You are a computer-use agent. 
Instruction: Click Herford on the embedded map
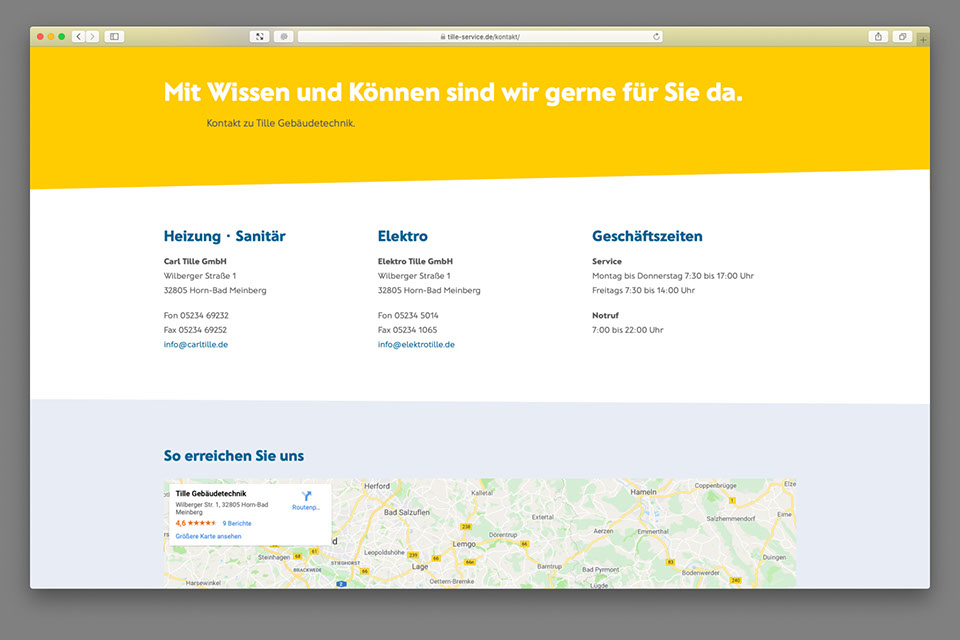point(377,486)
